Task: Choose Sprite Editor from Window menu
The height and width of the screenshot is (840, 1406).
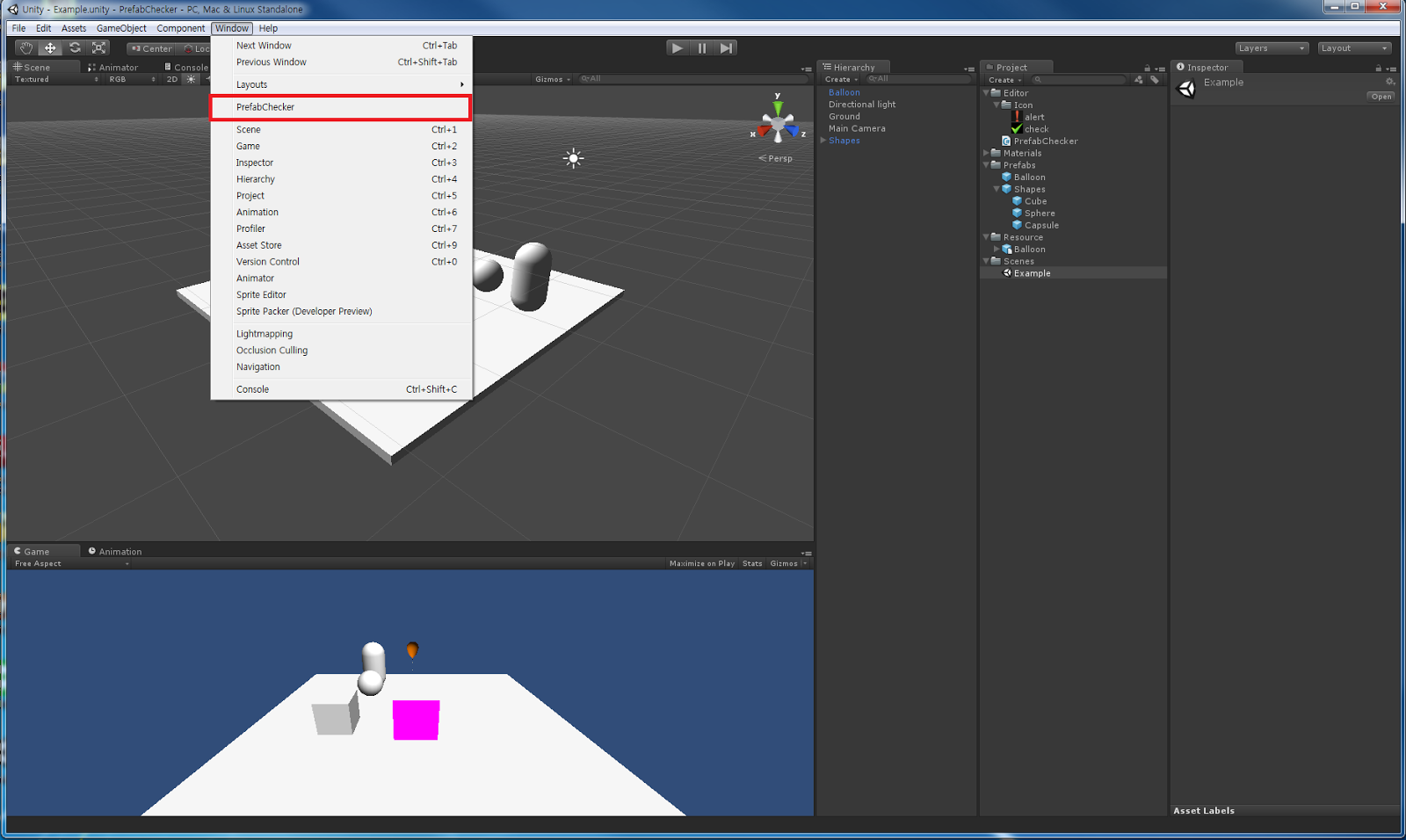Action: pos(341,294)
